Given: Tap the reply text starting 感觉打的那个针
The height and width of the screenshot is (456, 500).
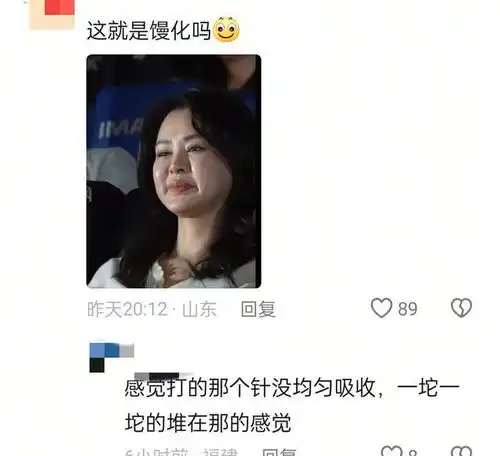Looking at the screenshot, I should (292, 405).
